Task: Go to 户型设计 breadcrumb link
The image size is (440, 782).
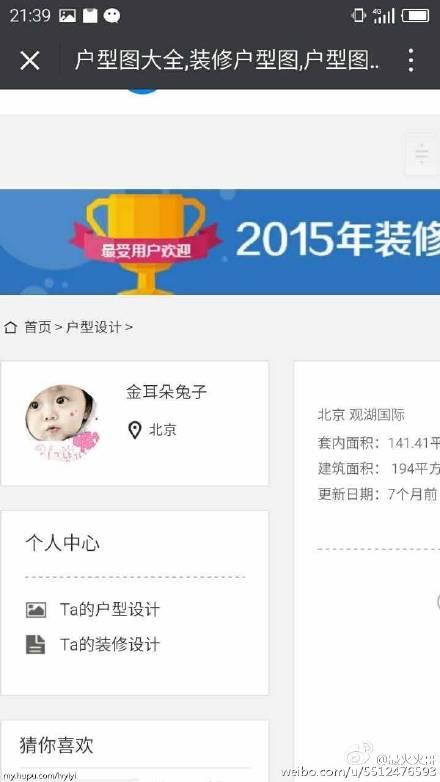Action: (93, 327)
